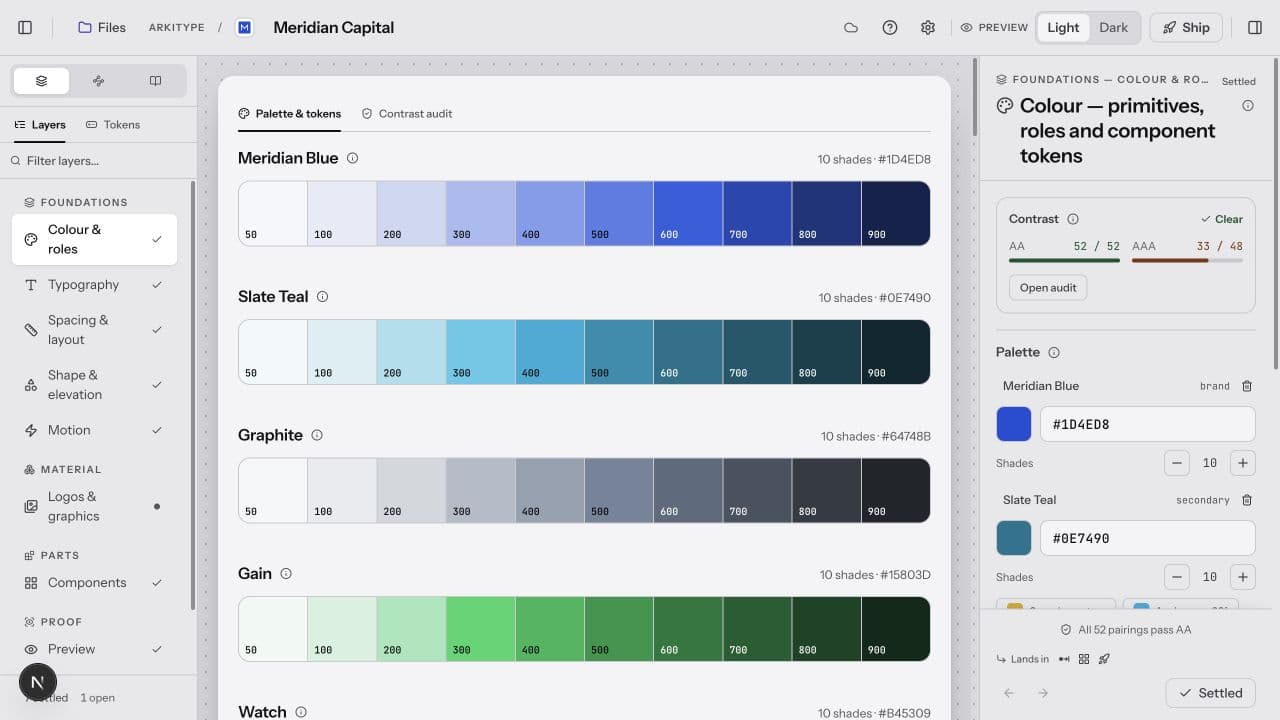Click the Open audit button
The height and width of the screenshot is (720, 1280).
1048,288
